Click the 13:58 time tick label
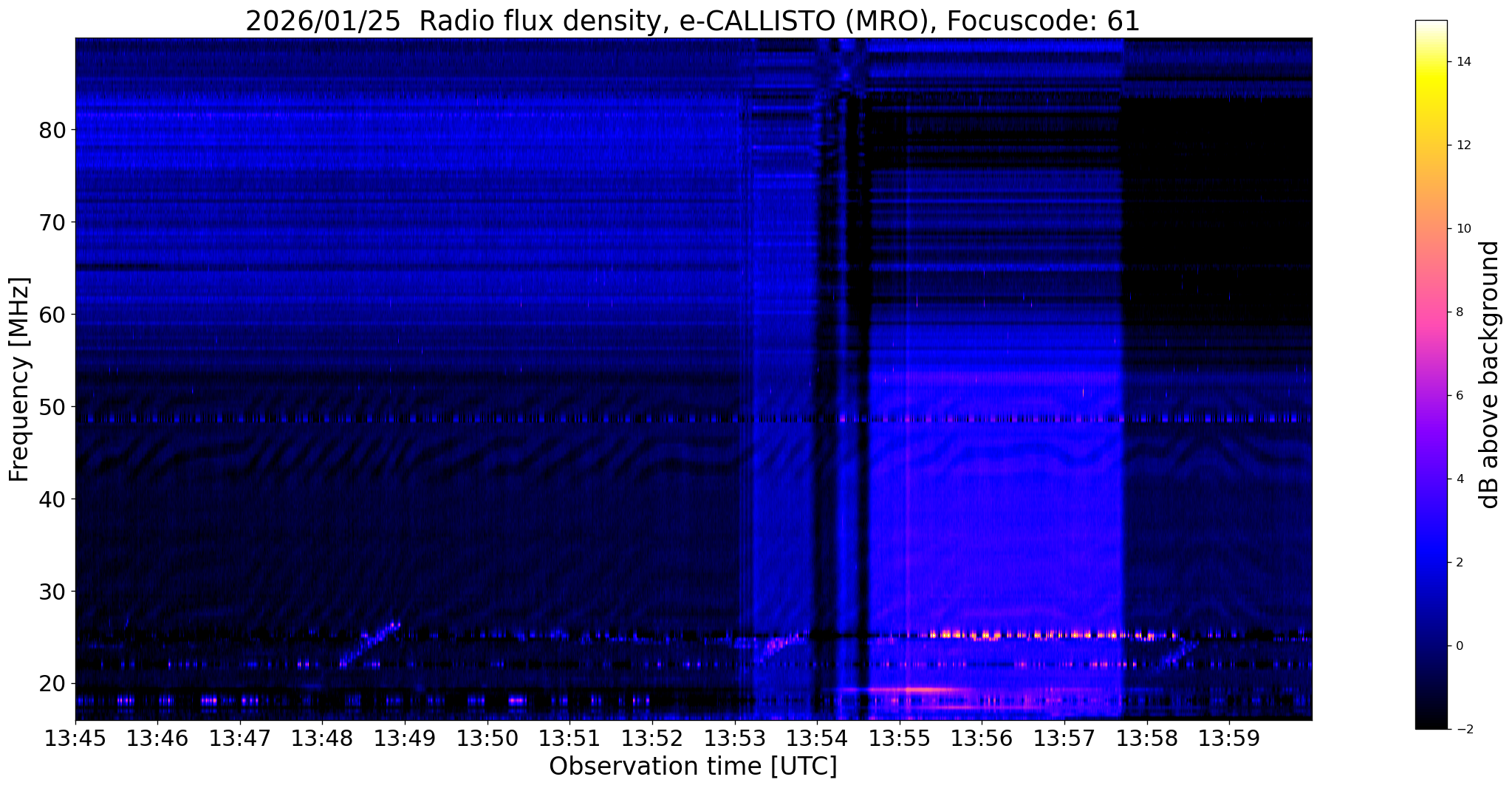Image resolution: width=1512 pixels, height=788 pixels. (1146, 739)
